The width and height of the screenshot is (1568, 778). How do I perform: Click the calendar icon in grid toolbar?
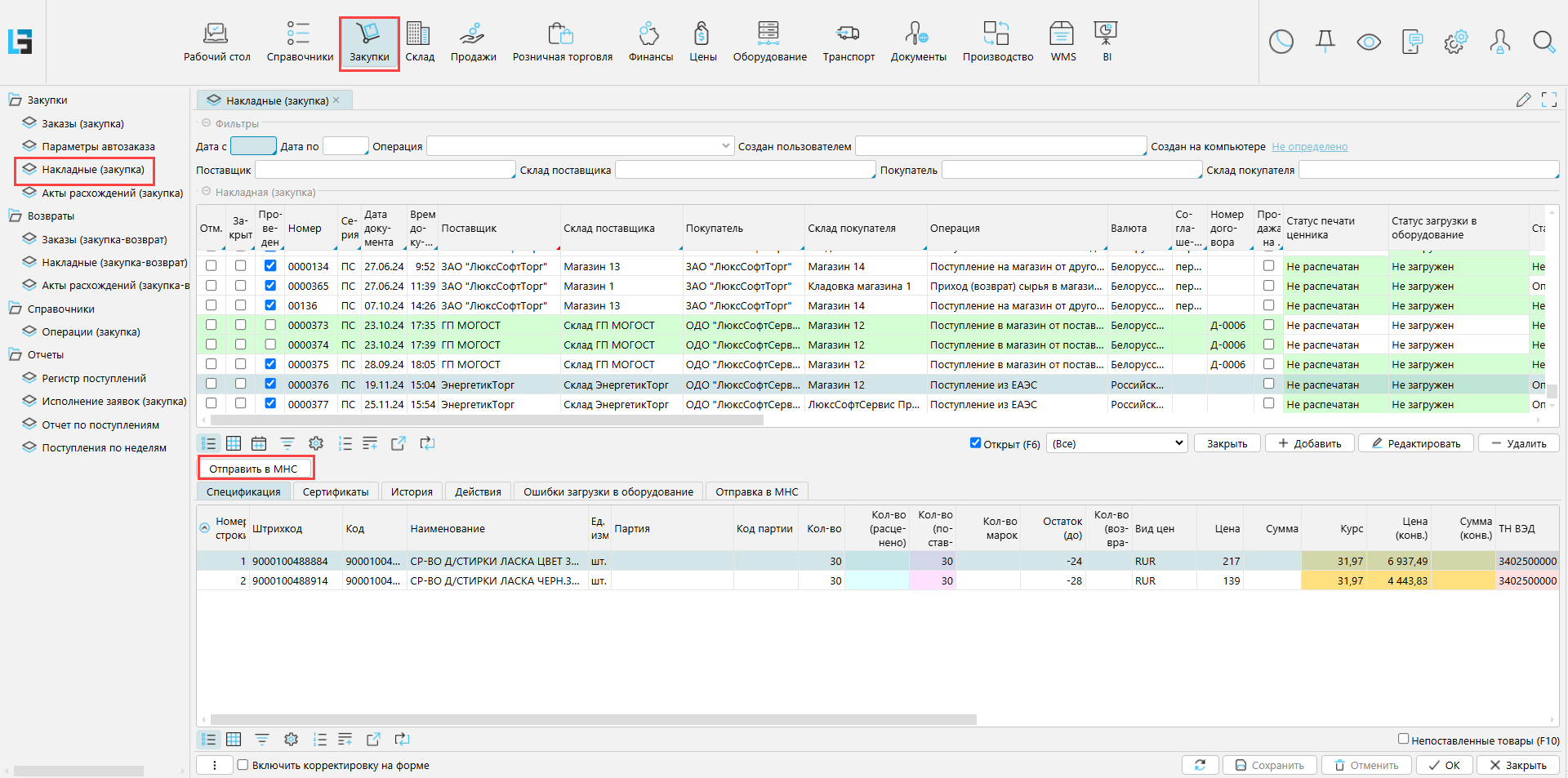click(x=259, y=443)
